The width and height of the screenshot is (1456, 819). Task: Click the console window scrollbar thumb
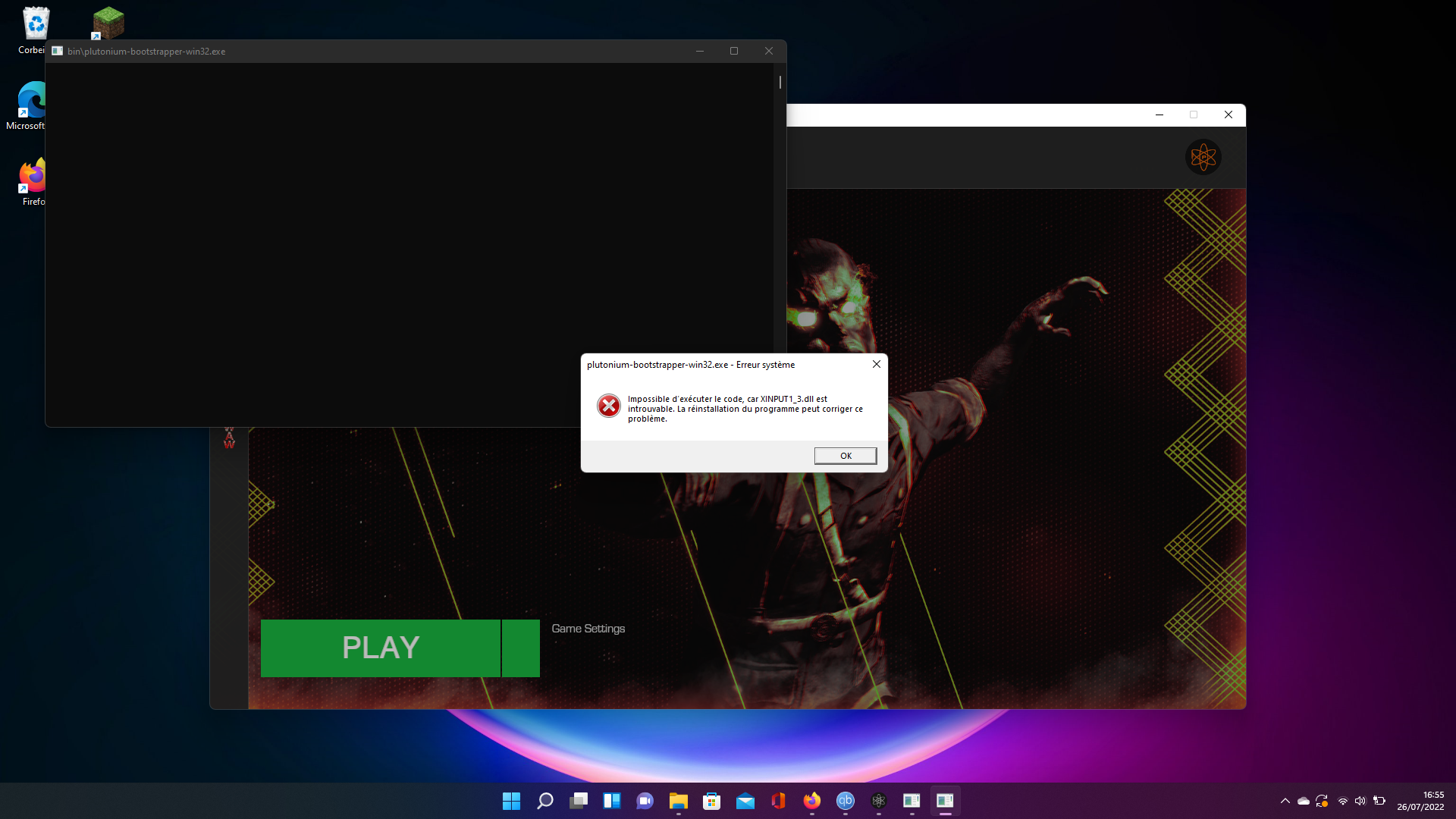click(x=780, y=82)
